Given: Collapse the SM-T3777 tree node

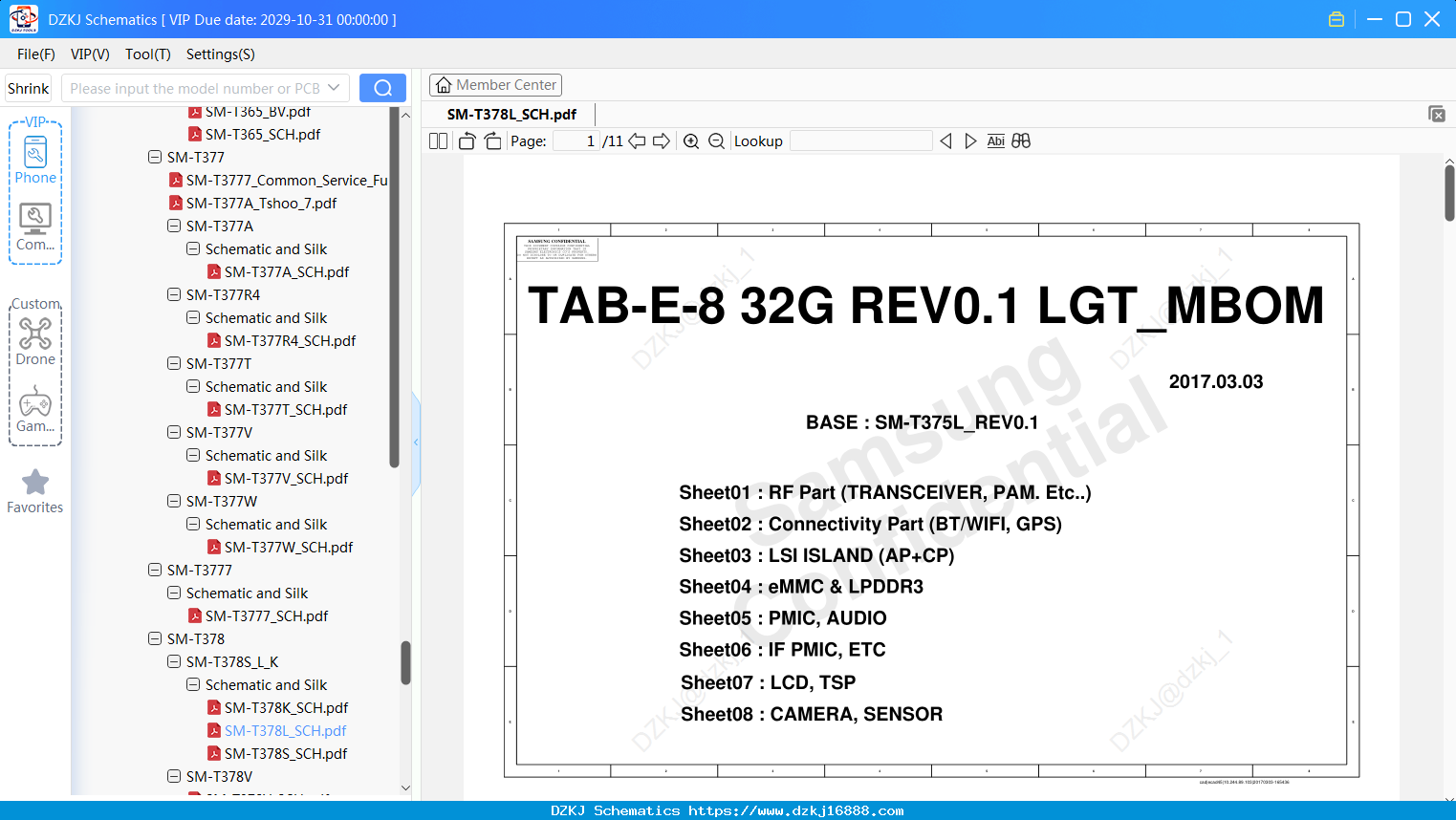Looking at the screenshot, I should click(x=155, y=570).
